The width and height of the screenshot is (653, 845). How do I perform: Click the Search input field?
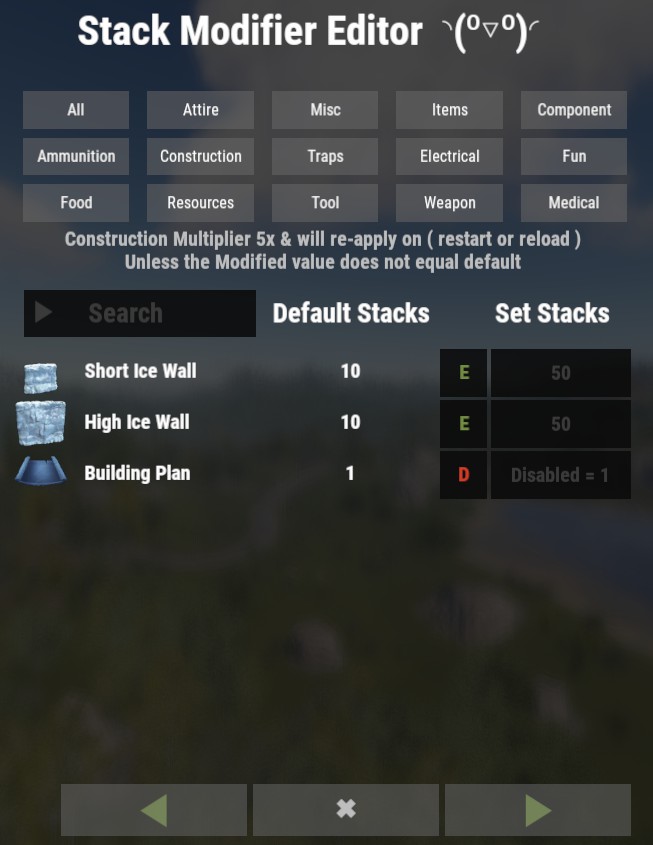(140, 313)
